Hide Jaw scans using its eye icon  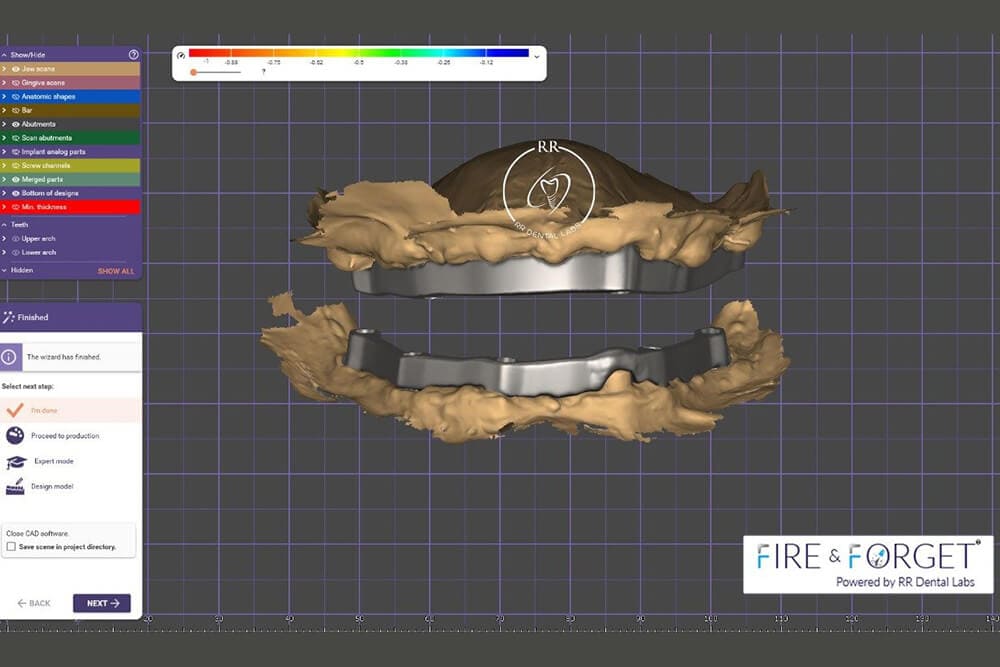click(x=16, y=69)
